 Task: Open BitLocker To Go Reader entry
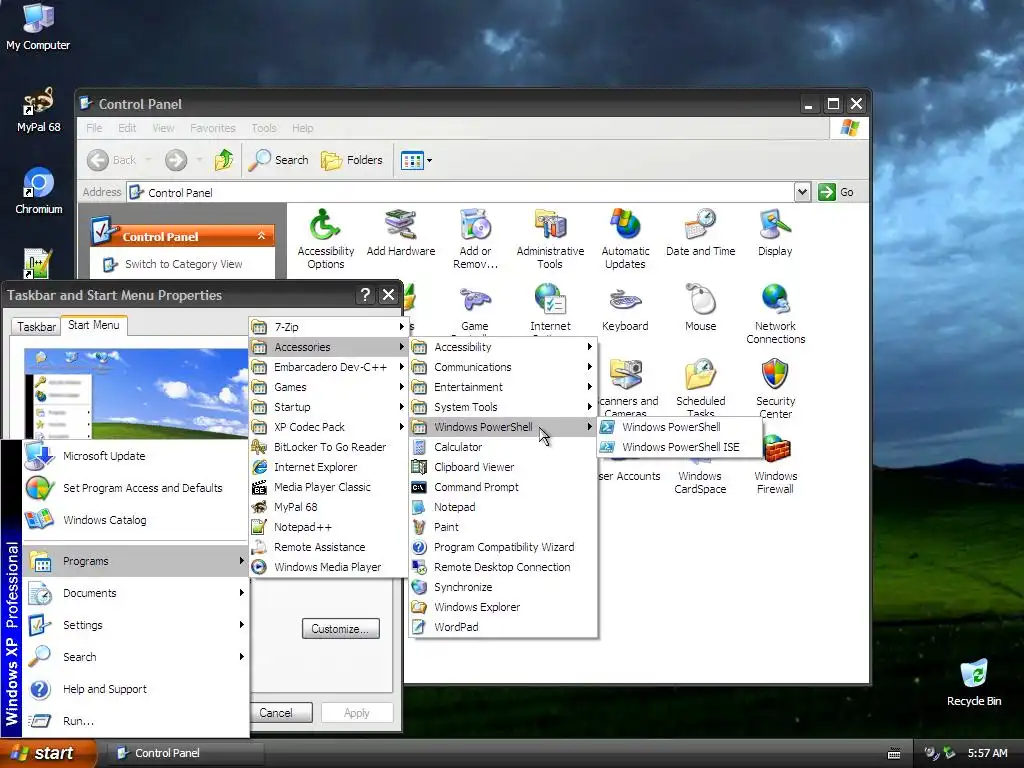click(328, 447)
